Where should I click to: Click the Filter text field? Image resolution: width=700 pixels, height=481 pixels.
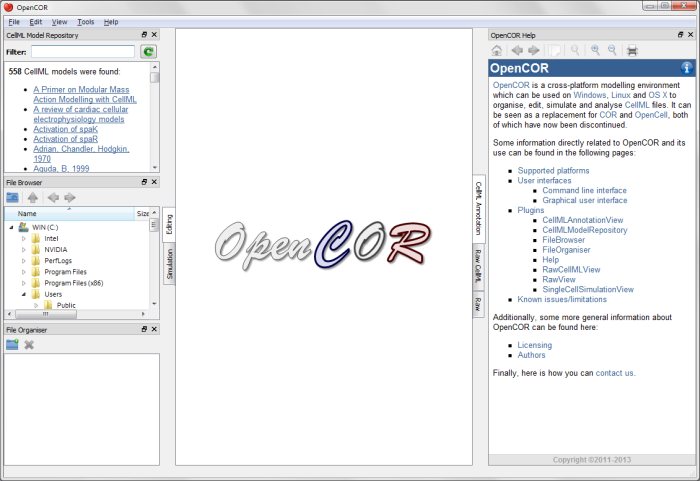83,52
